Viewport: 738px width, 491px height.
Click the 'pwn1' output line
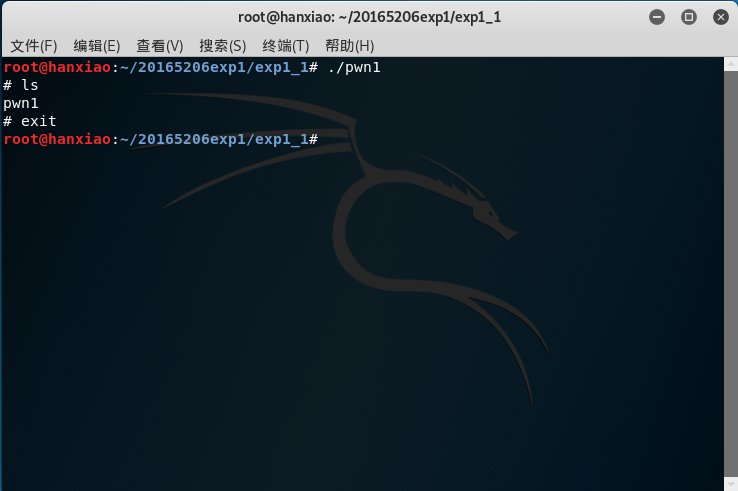(21, 104)
